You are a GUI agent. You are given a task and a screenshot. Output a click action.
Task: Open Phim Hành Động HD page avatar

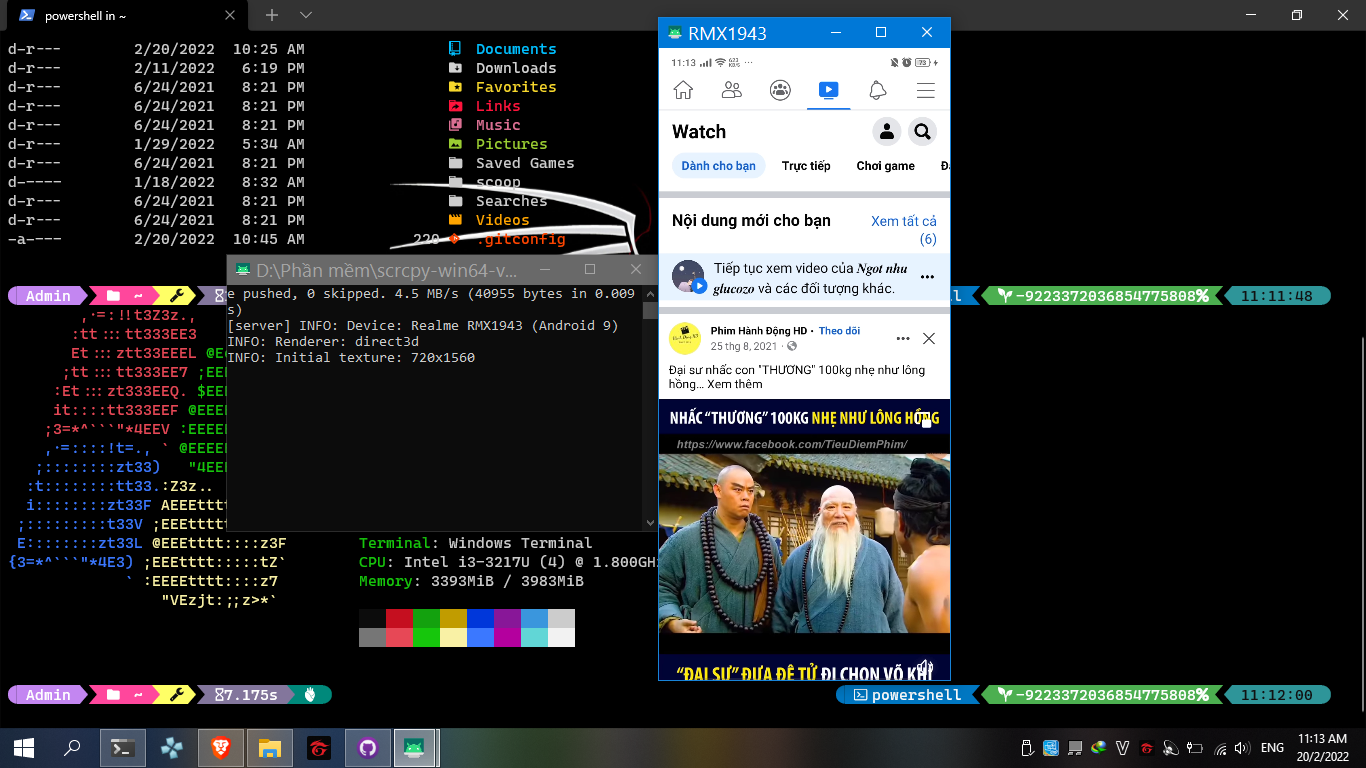pos(685,338)
